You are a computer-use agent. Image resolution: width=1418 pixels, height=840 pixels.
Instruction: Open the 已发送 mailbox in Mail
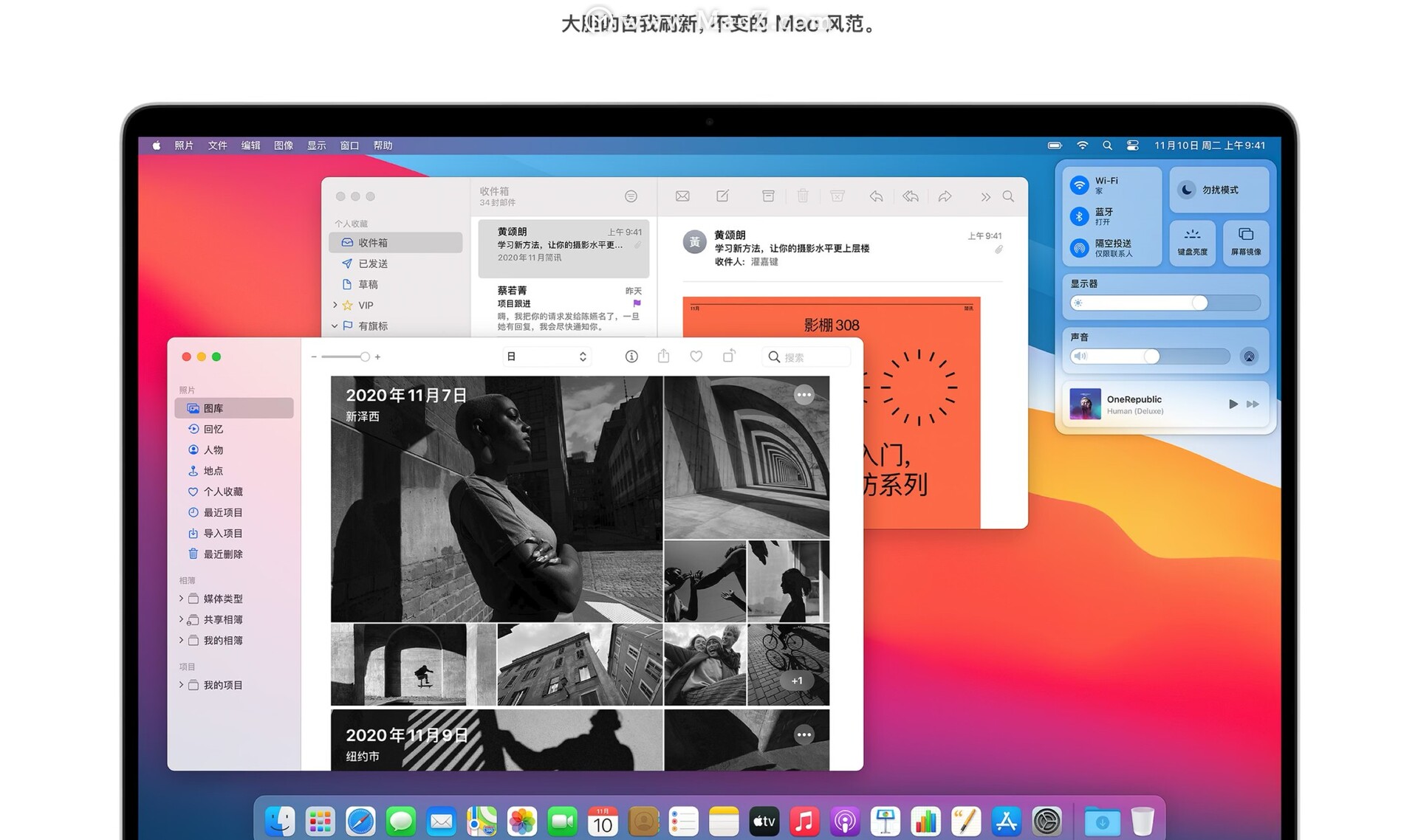coord(372,264)
